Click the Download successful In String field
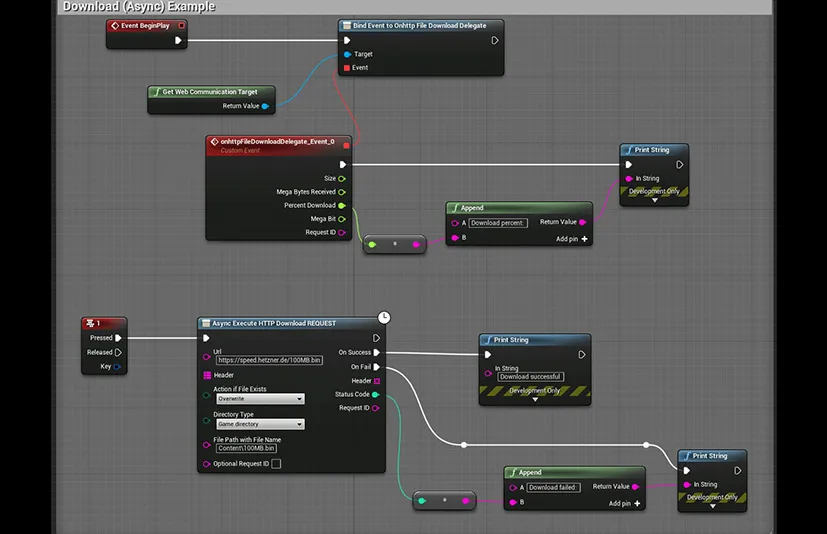827x534 pixels. pyautogui.click(x=530, y=377)
